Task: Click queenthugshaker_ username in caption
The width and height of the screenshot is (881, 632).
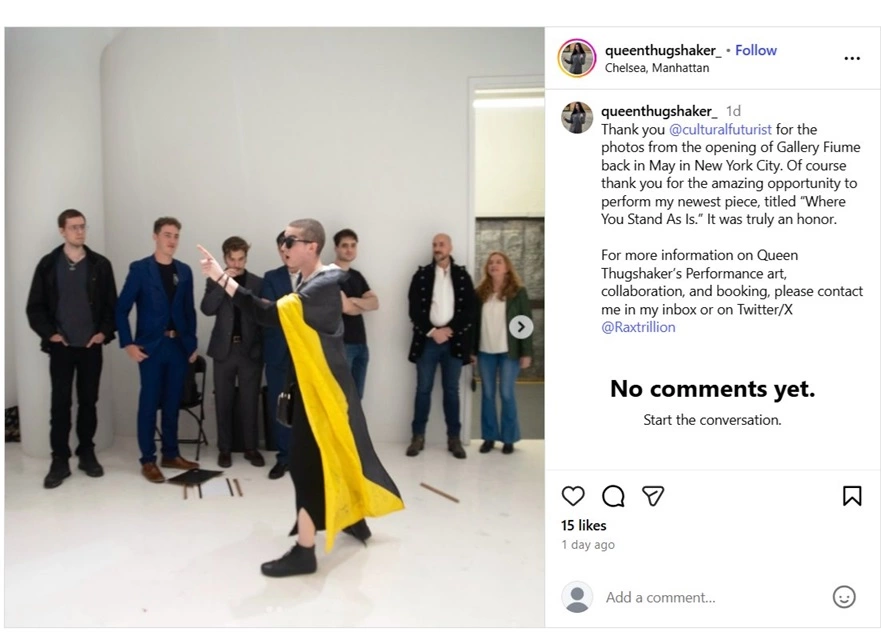Action: pos(659,111)
